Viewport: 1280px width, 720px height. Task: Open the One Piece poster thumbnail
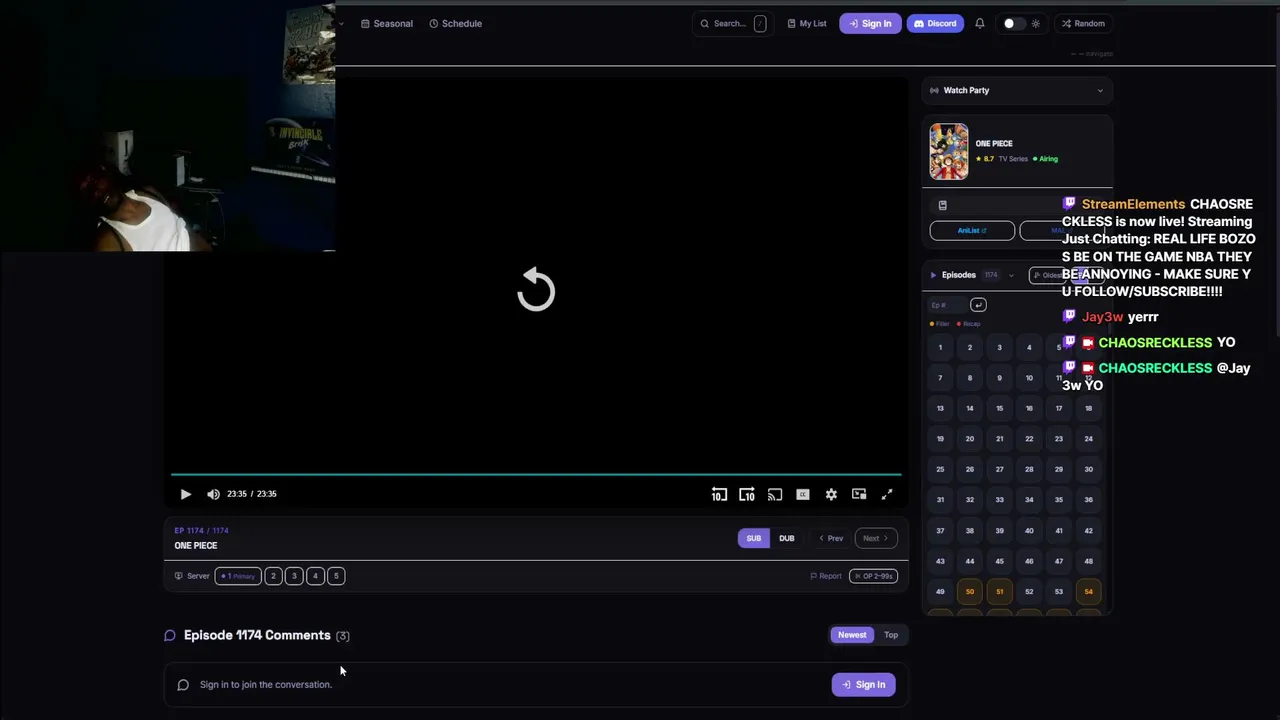(x=949, y=151)
